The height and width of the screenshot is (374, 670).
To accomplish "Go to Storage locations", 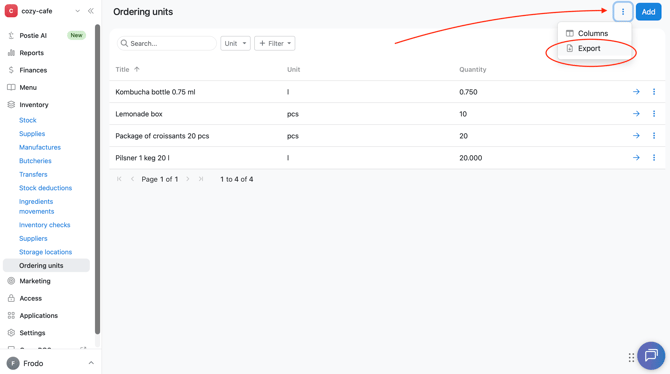I will 45,252.
